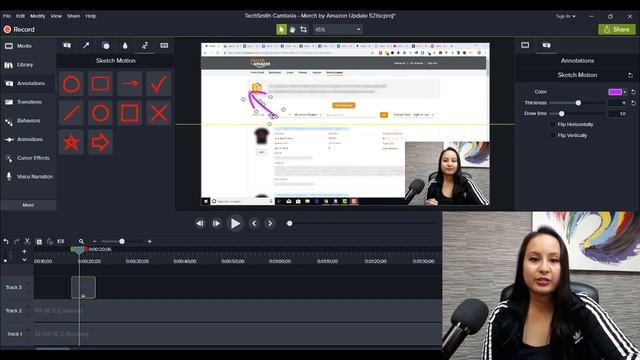Screen dimensions: 640x360
Task: Expand track options chevron below plus
Action: [24, 260]
